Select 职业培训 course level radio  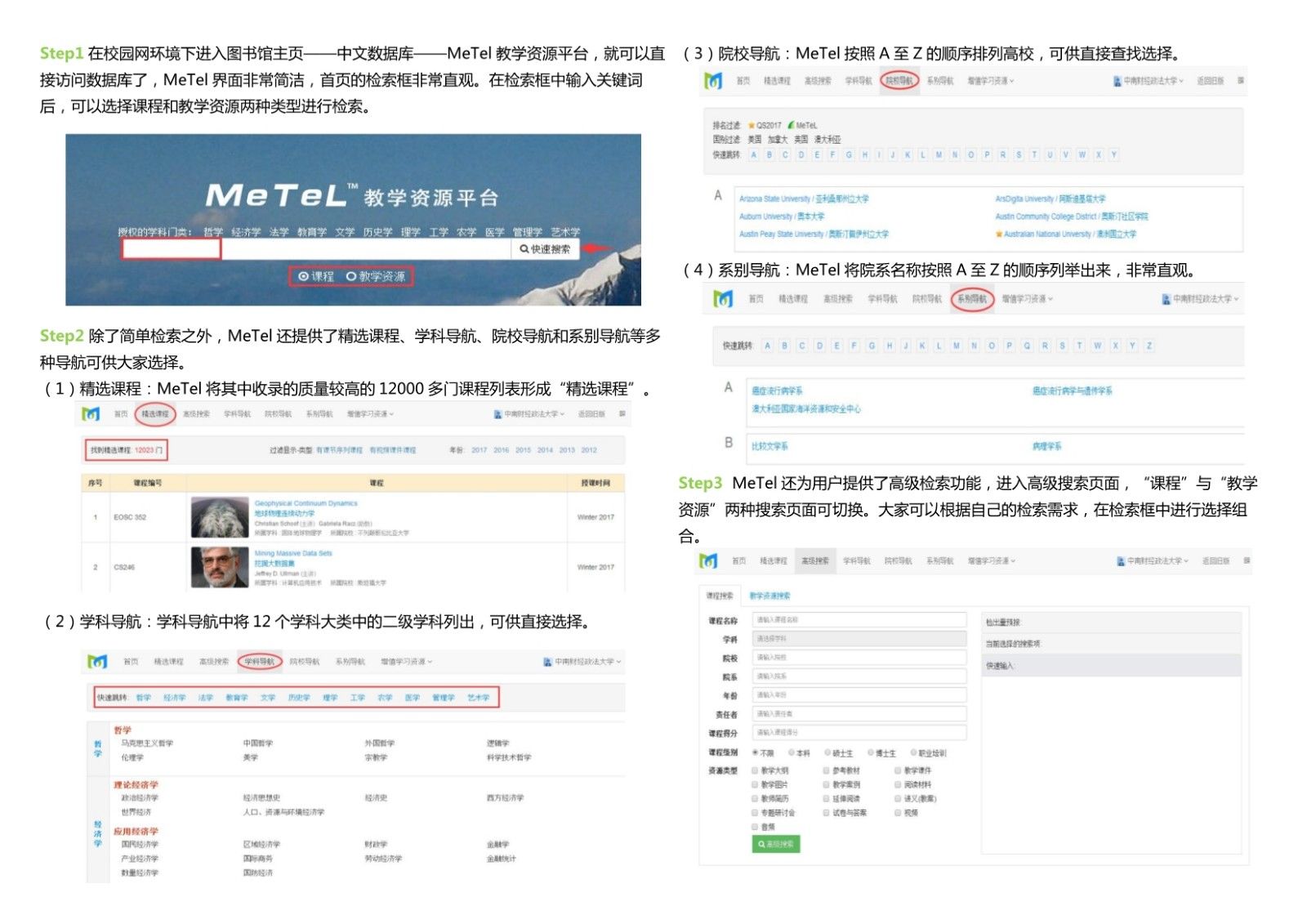[913, 753]
